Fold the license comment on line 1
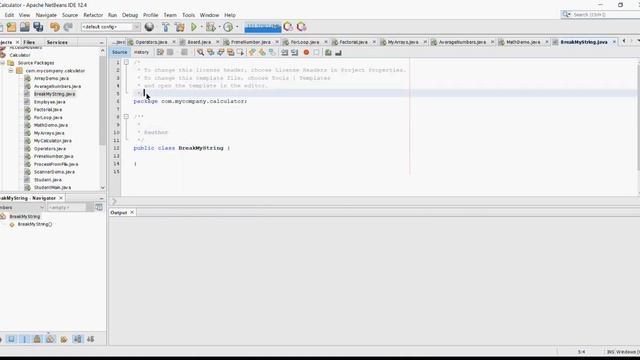The width and height of the screenshot is (640, 360). [126, 62]
